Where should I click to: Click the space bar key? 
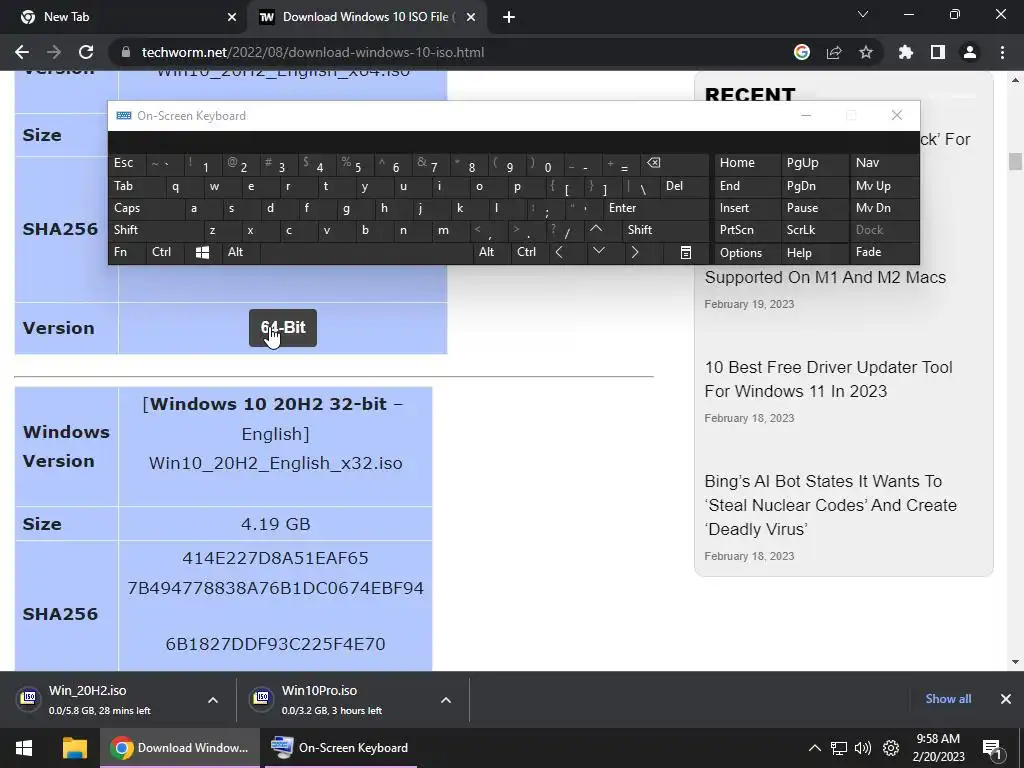click(x=367, y=253)
